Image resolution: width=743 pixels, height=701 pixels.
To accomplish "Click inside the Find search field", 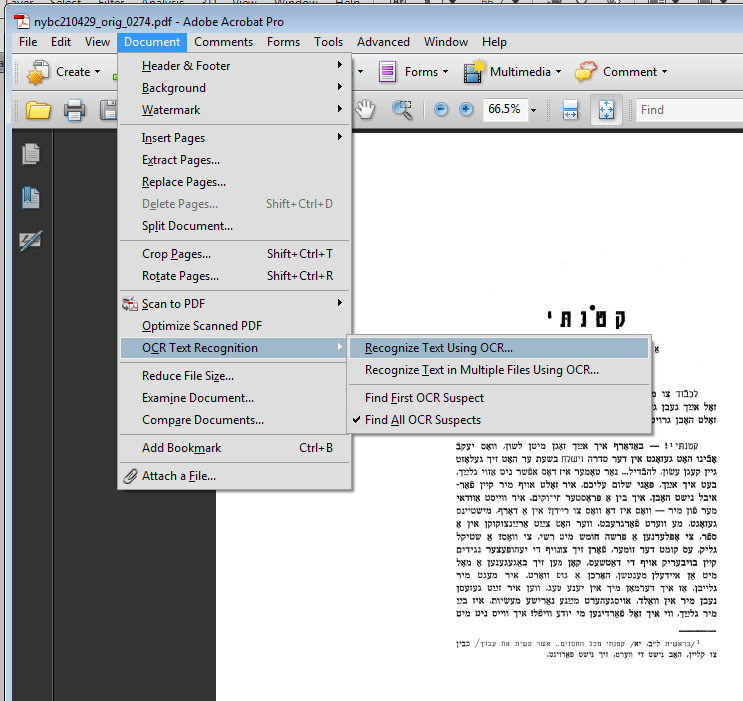I will [x=690, y=110].
